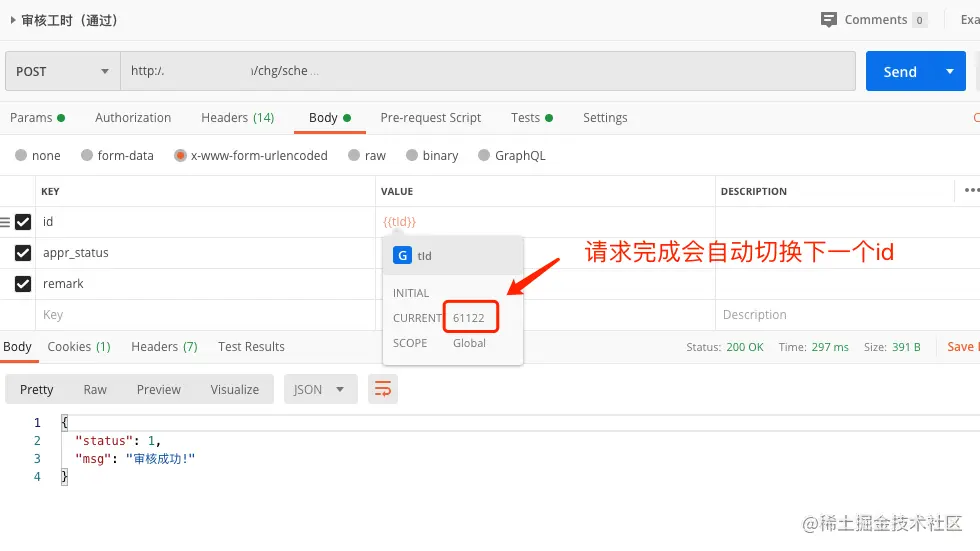This screenshot has height=551, width=980.
Task: Click the drag handle beside id row
Action: pyautogui.click(x=5, y=222)
